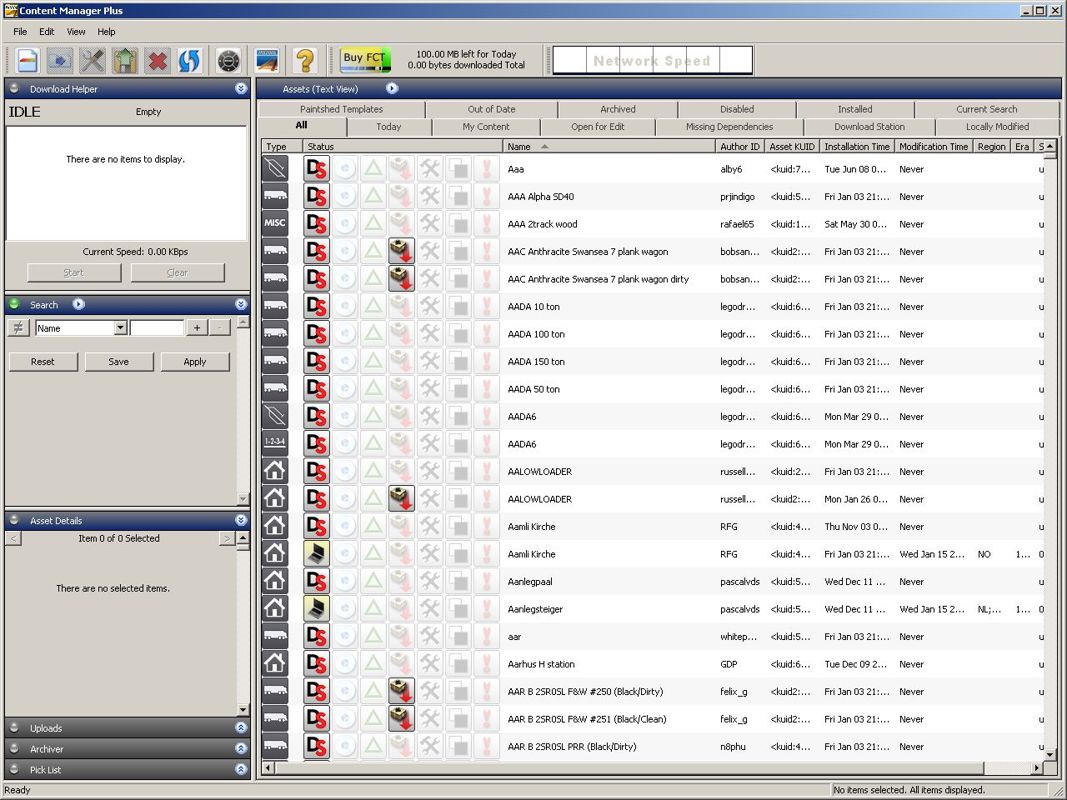This screenshot has height=800, width=1067.
Task: Click the dark round gear toolbar icon
Action: pyautogui.click(x=229, y=61)
